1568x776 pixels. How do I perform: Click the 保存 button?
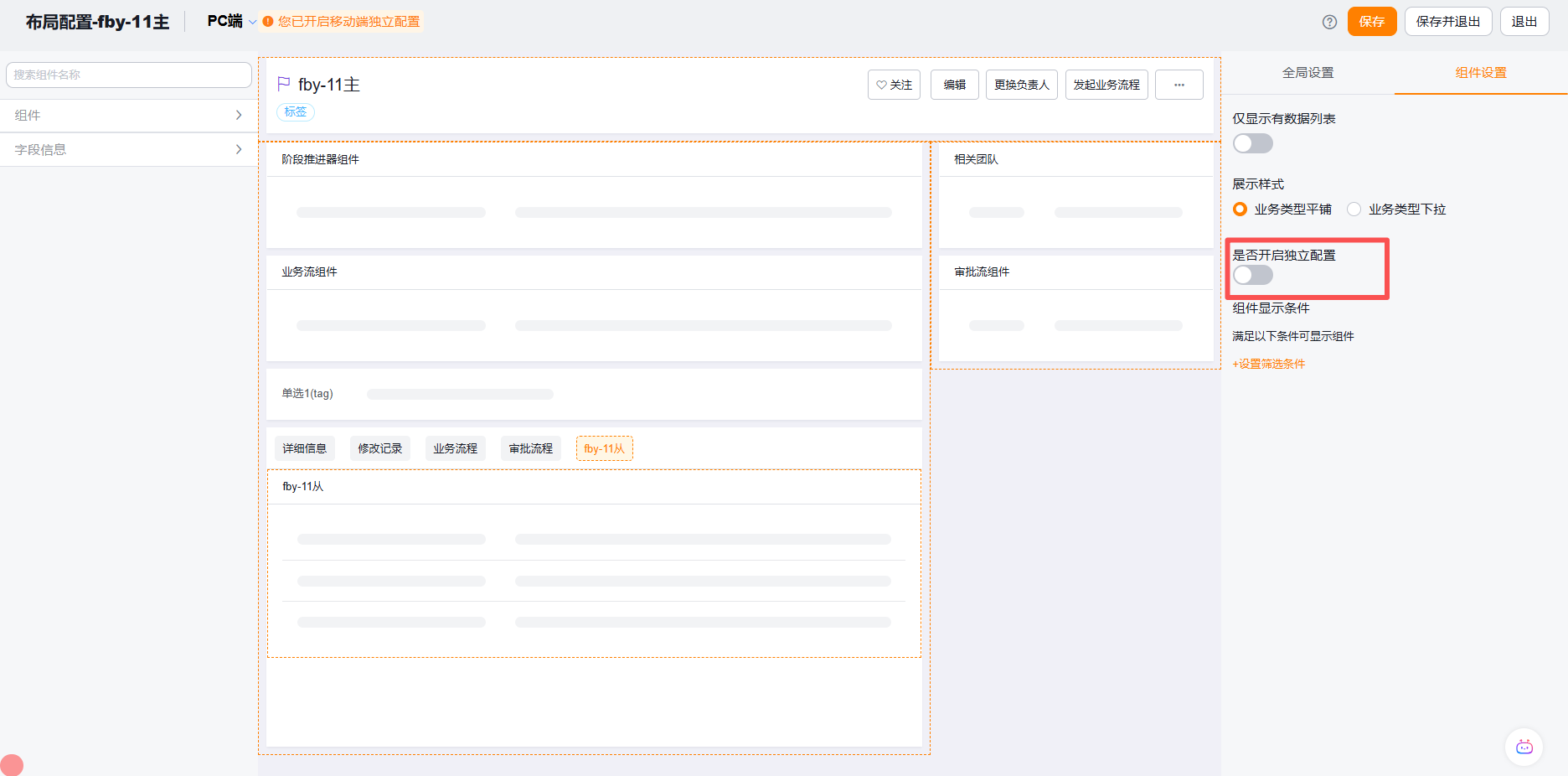[x=1371, y=22]
